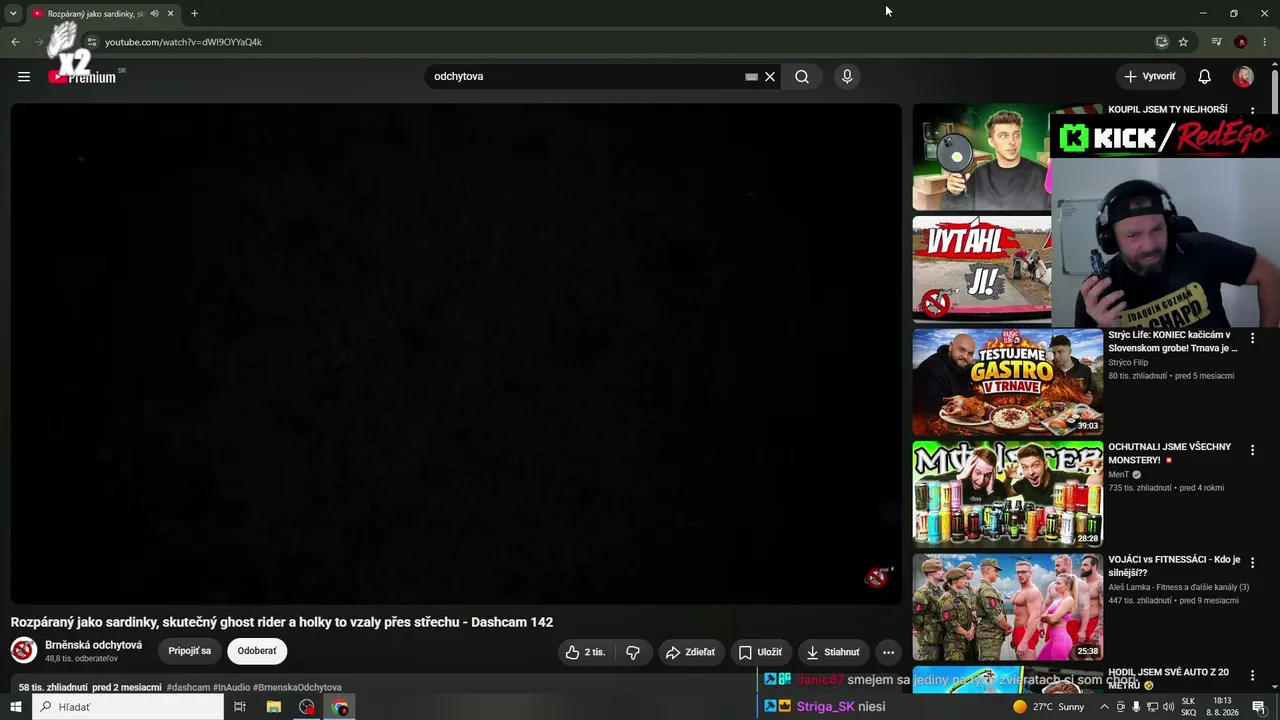Viewport: 1280px width, 720px height.
Task: Dislike the video with thumbs-down
Action: point(633,652)
